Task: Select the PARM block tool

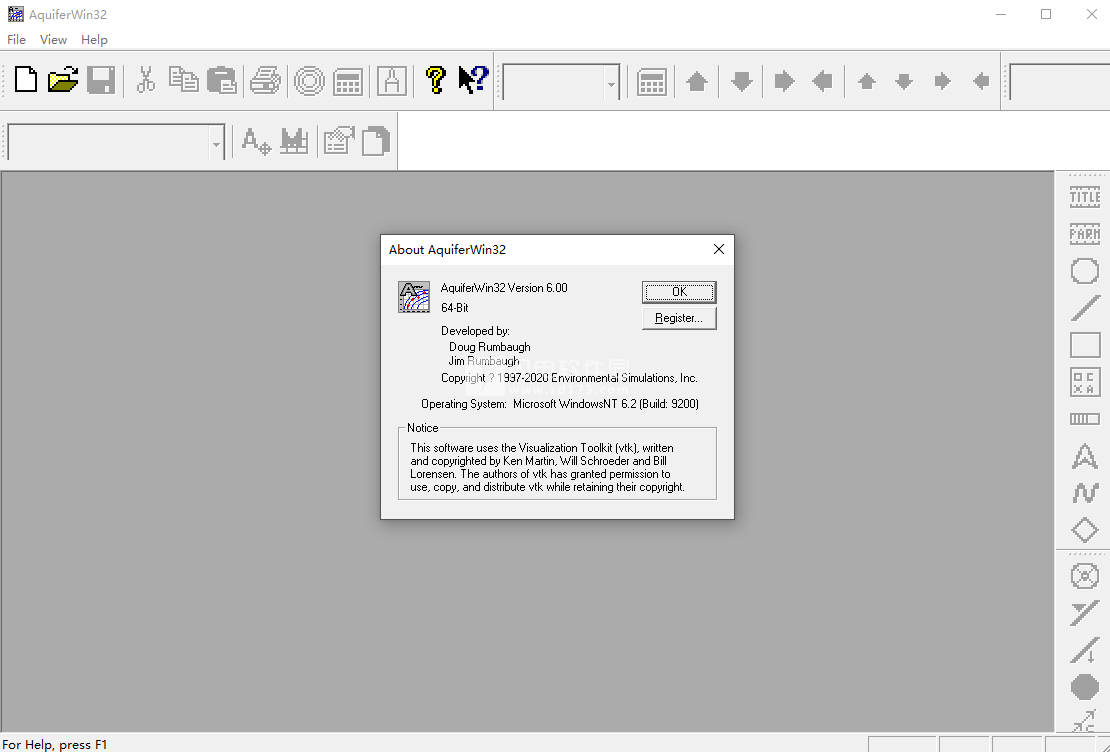Action: tap(1085, 234)
